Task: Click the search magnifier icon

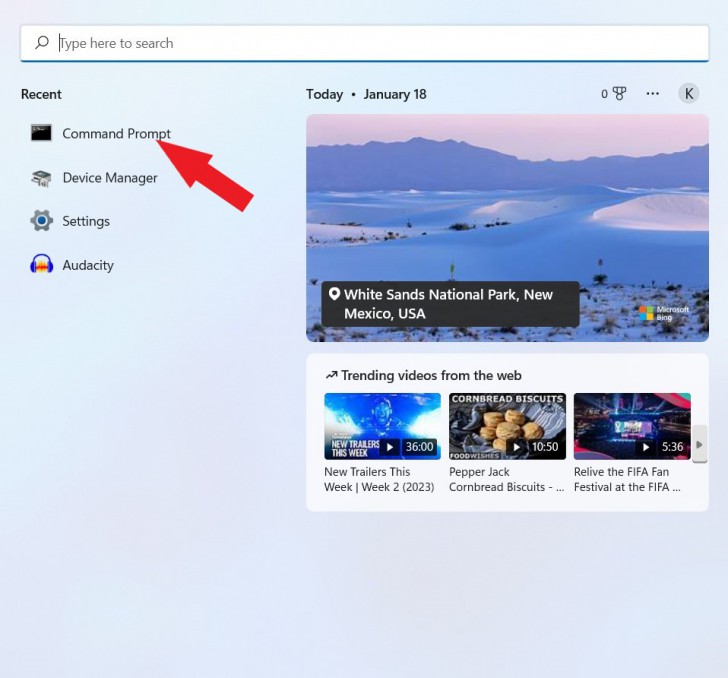Action: (x=42, y=43)
